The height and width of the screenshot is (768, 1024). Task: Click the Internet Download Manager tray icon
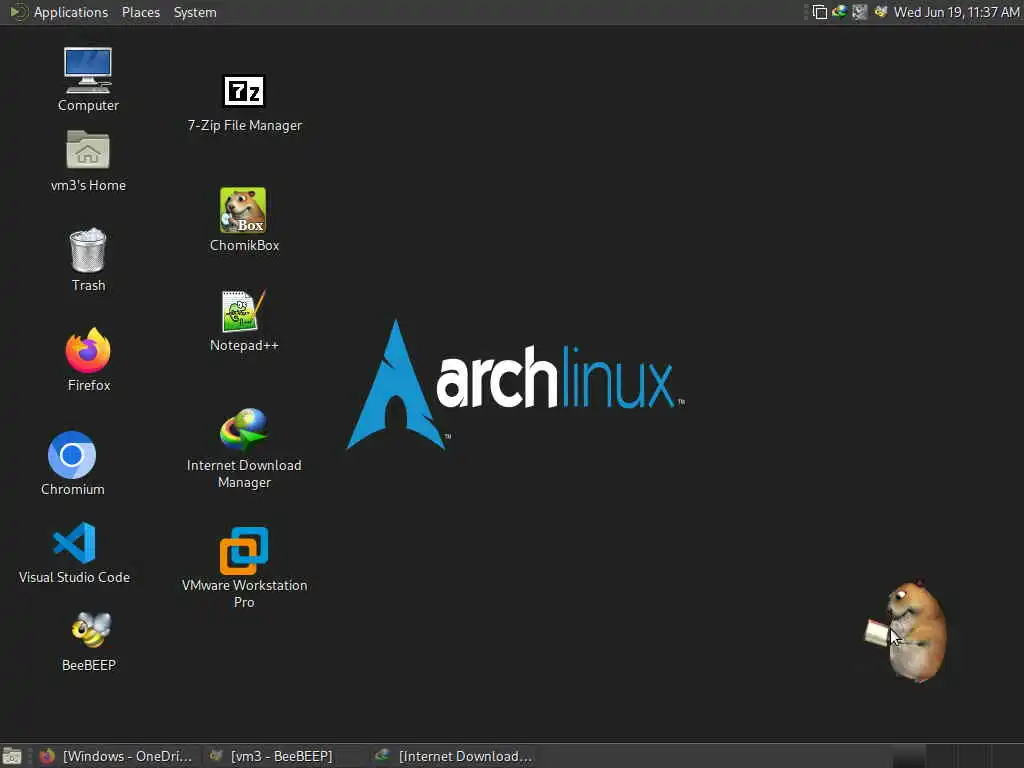tap(839, 12)
